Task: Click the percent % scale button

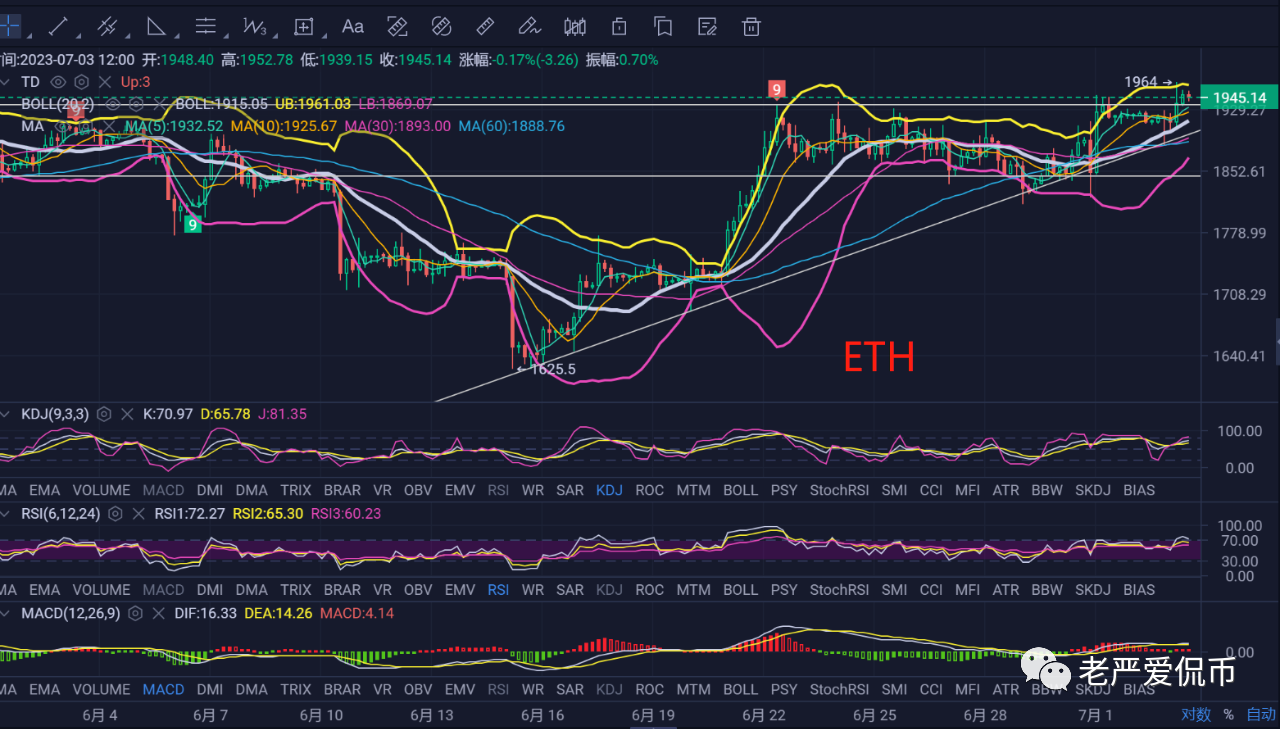Action: 1228,714
